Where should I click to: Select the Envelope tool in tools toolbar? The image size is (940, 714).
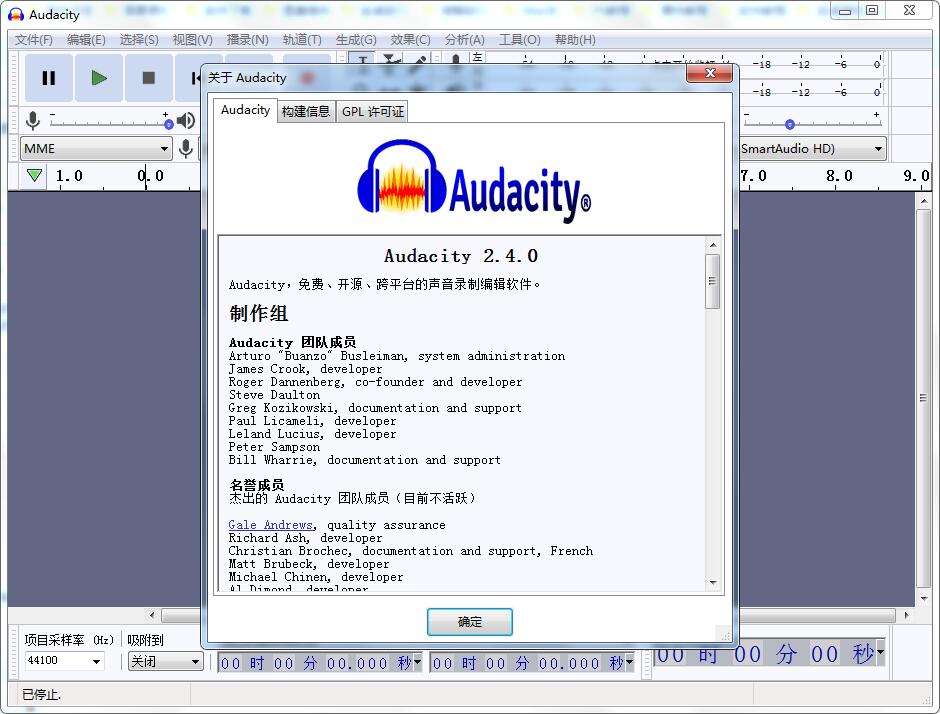390,59
